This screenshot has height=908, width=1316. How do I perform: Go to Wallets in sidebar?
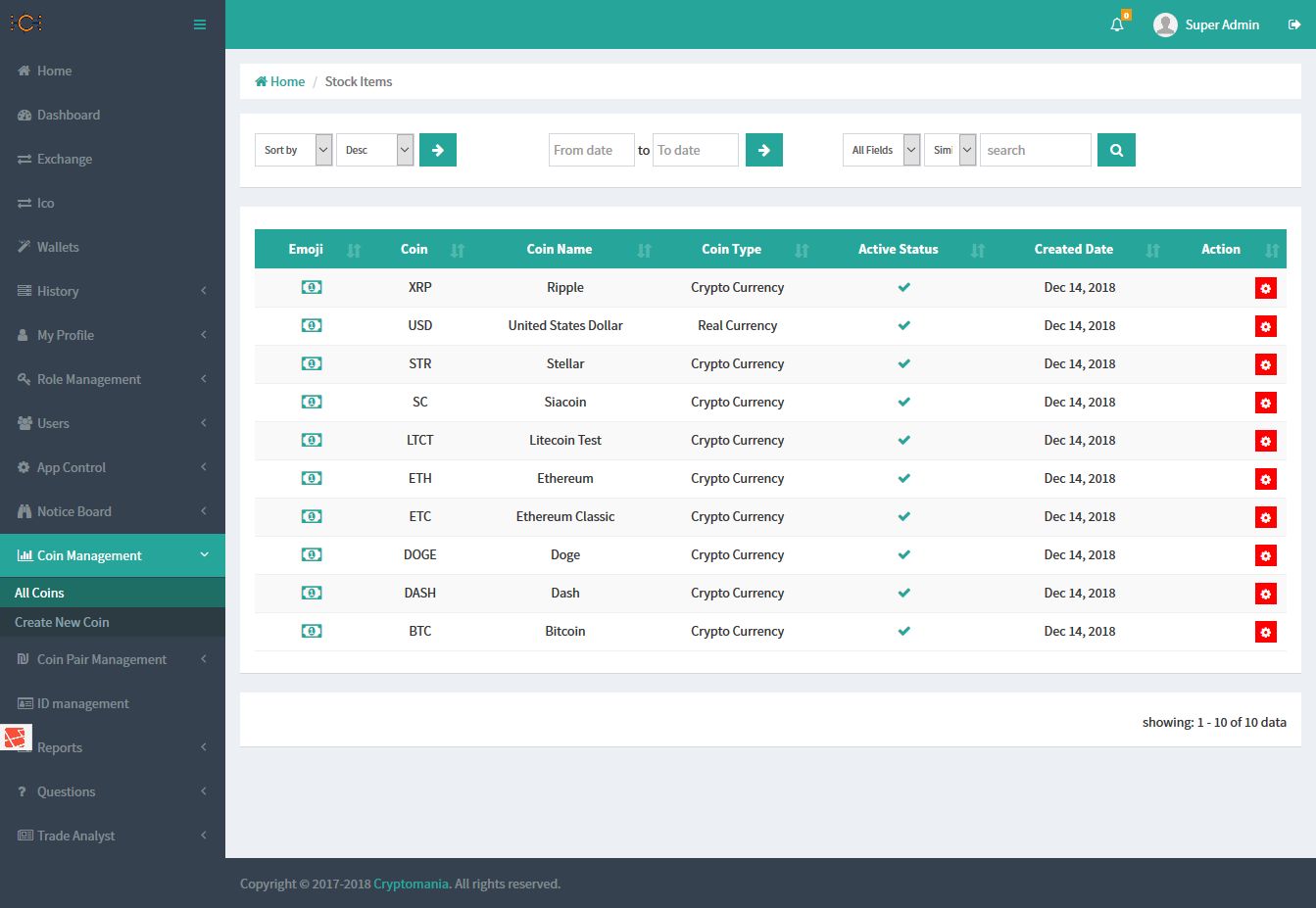[x=58, y=247]
